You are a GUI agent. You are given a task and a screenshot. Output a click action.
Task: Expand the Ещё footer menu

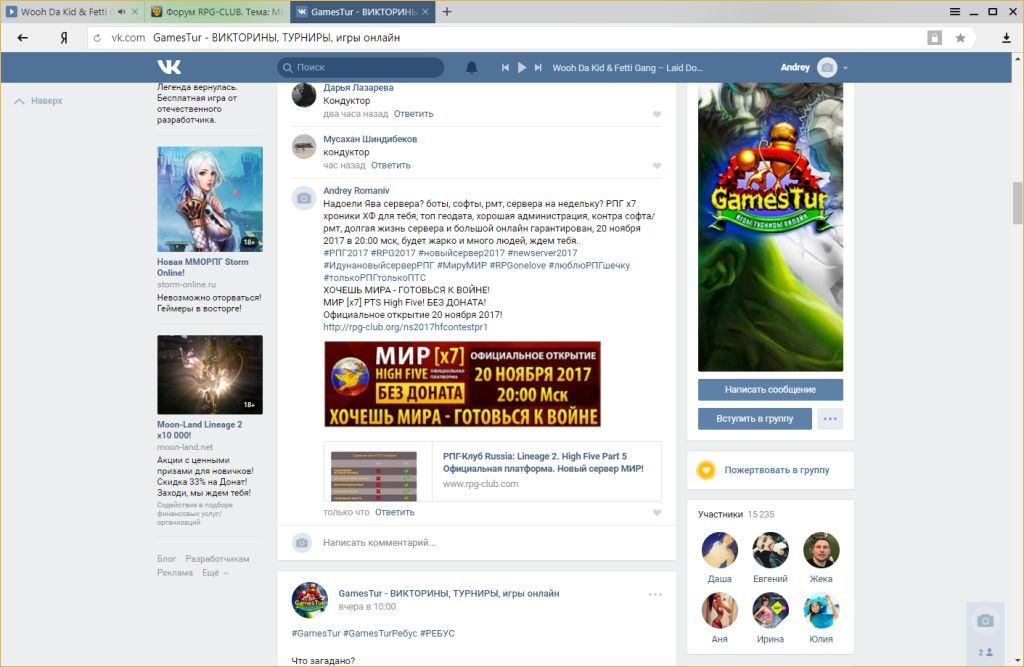tap(215, 573)
